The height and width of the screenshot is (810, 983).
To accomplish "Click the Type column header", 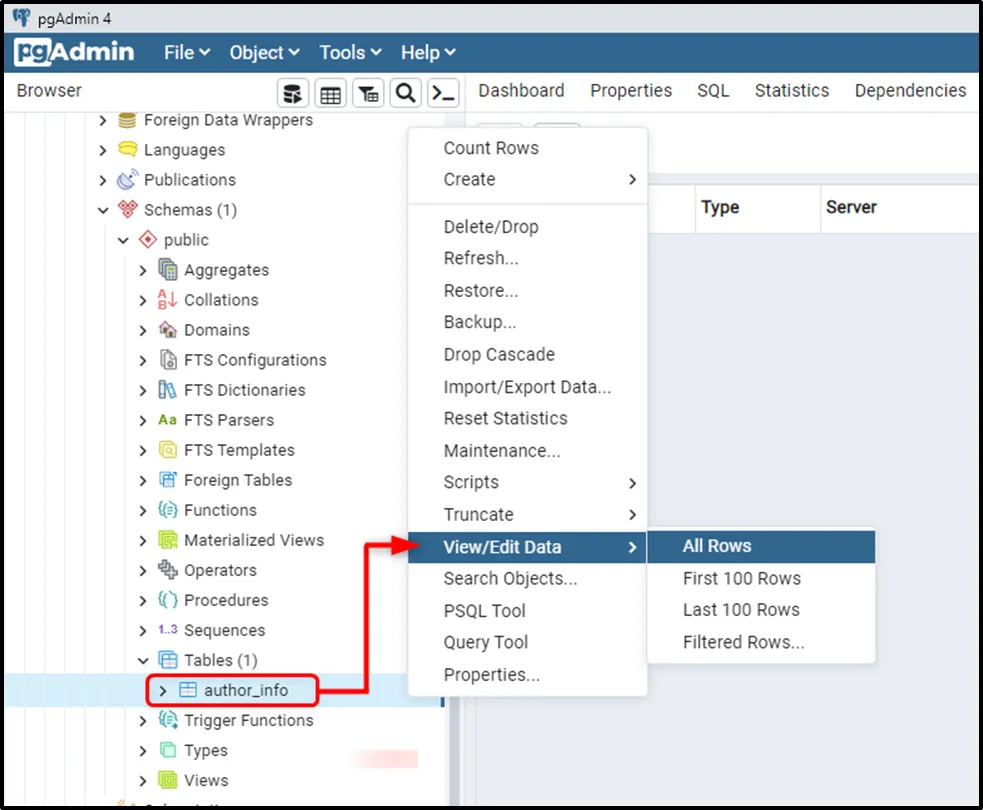I will [x=720, y=207].
